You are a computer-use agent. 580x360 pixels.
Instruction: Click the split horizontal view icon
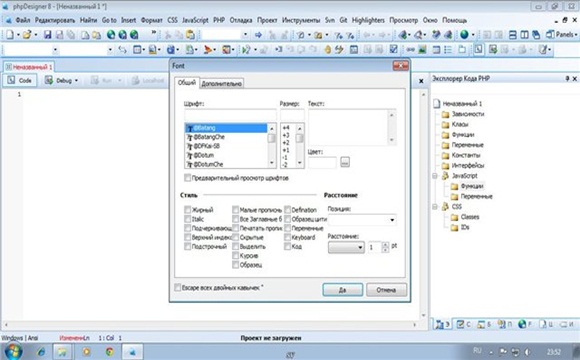click(x=513, y=35)
